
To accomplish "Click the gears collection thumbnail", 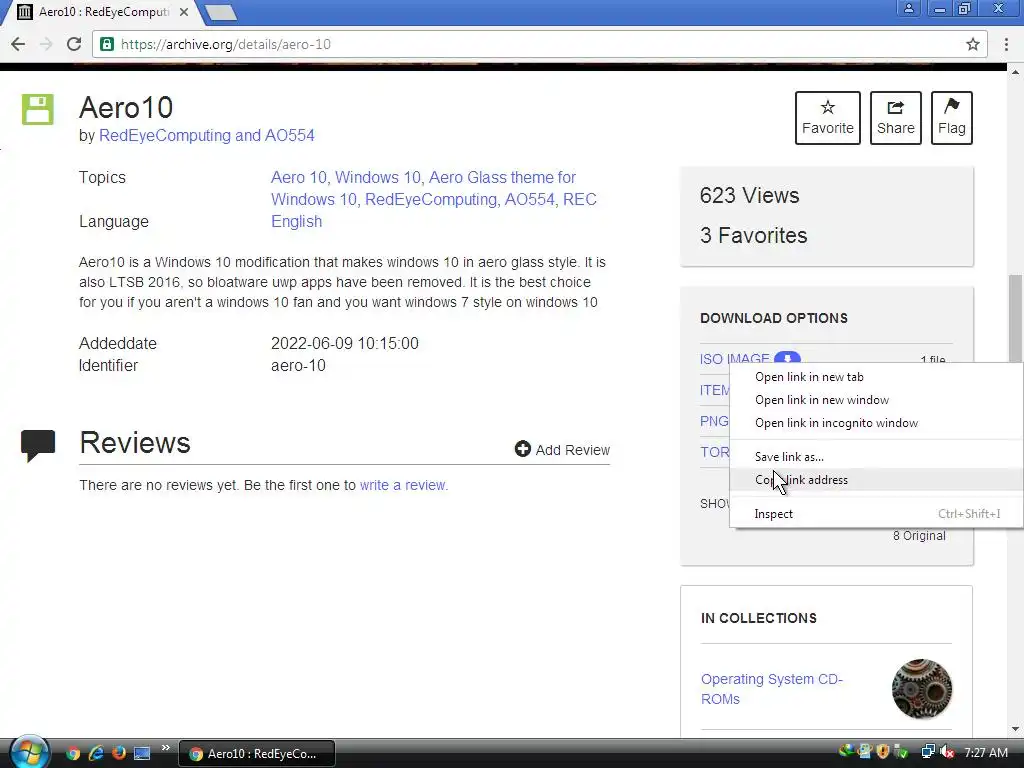I will [x=921, y=688].
